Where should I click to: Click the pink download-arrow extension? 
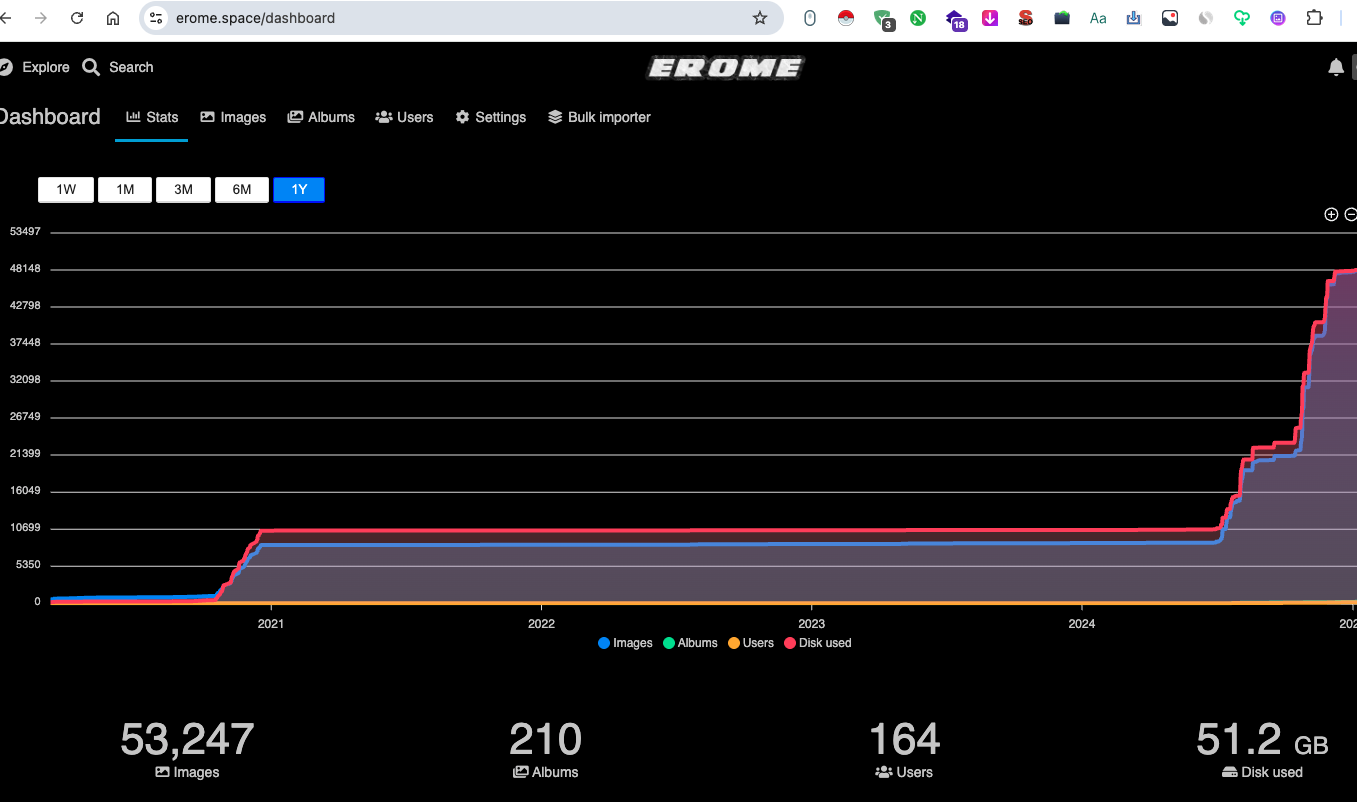coord(990,18)
